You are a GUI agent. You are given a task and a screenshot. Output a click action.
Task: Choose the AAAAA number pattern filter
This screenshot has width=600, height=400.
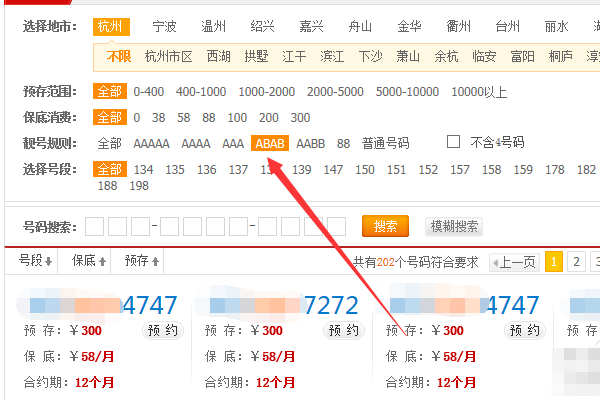[x=151, y=143]
